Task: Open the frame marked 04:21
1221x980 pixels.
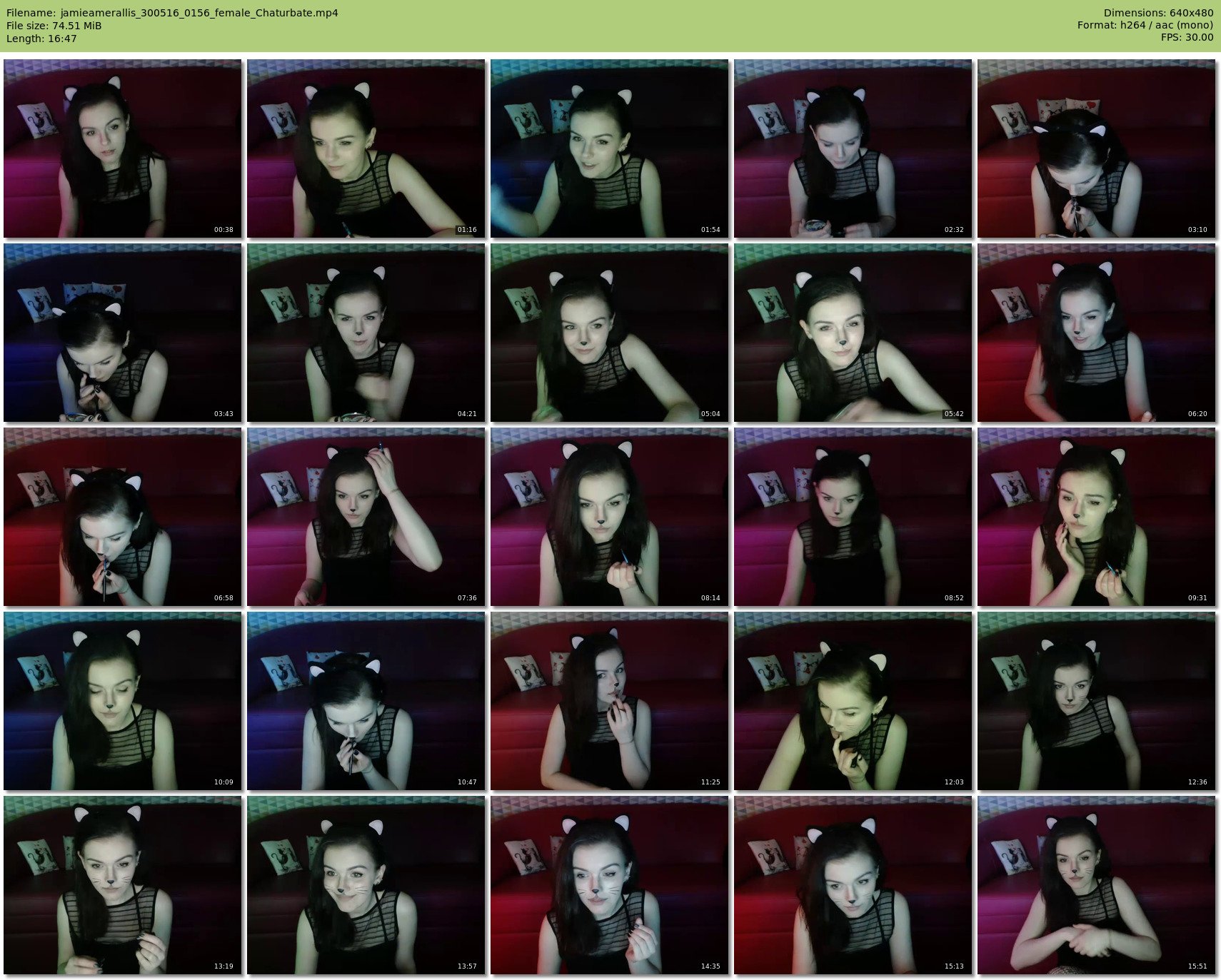Action: coord(366,333)
